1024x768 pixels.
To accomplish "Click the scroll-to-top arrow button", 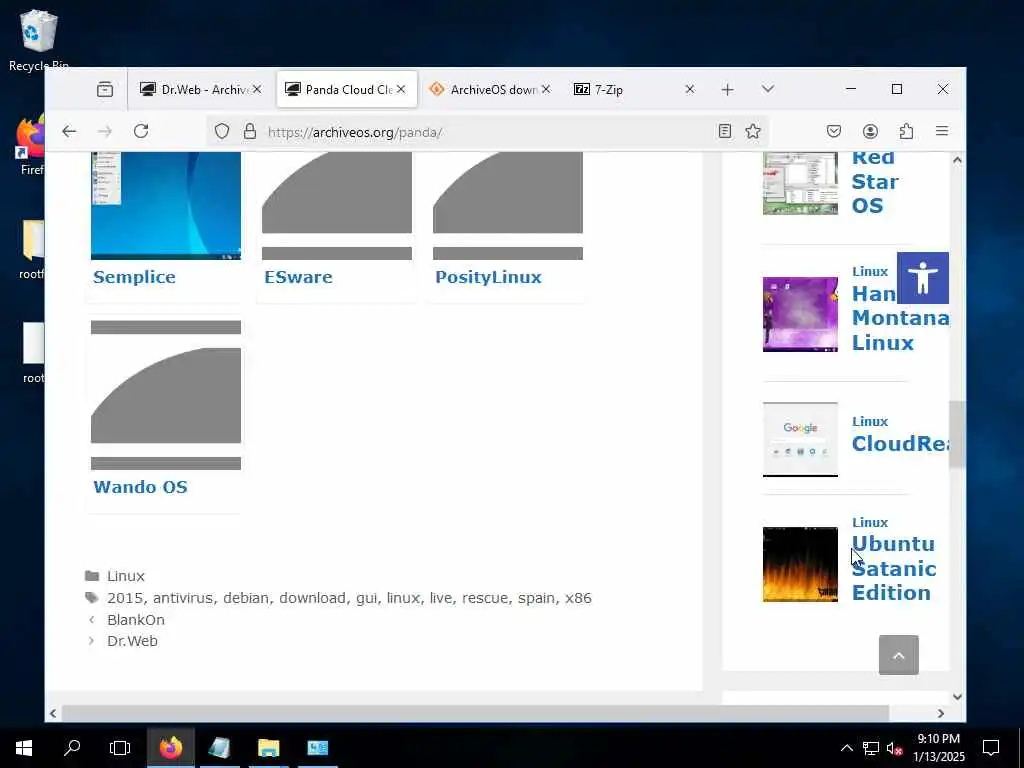I will (899, 655).
